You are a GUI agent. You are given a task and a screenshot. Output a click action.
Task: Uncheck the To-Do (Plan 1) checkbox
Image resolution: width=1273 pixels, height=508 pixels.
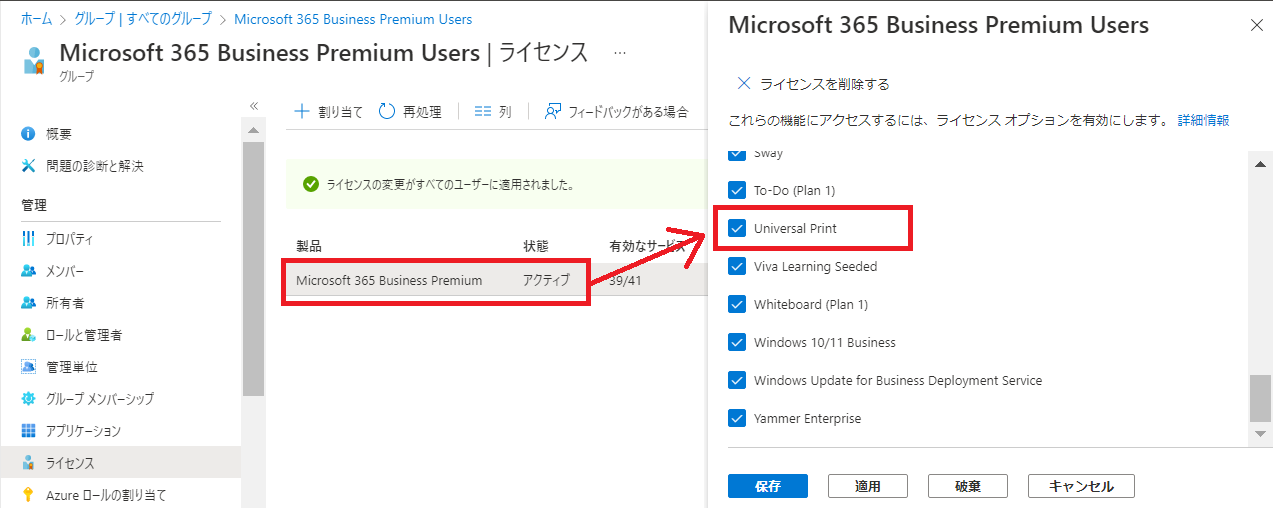pyautogui.click(x=737, y=190)
